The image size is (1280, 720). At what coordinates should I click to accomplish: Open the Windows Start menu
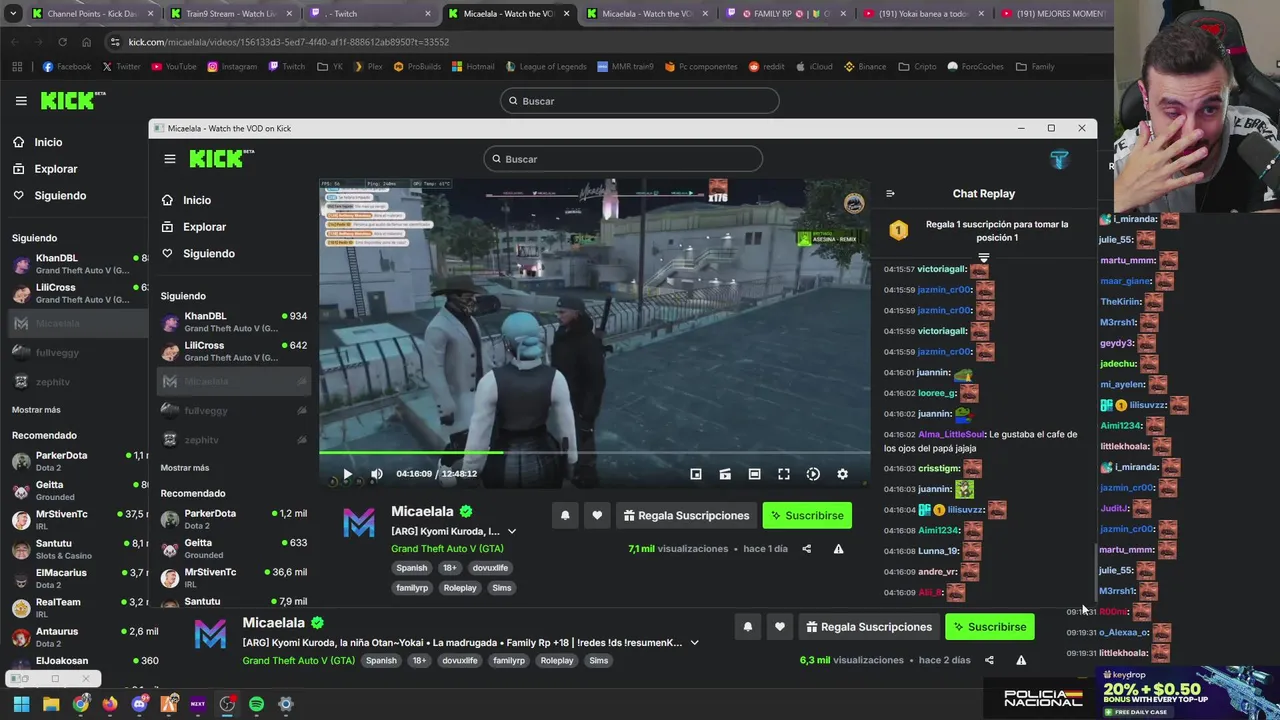pos(21,704)
